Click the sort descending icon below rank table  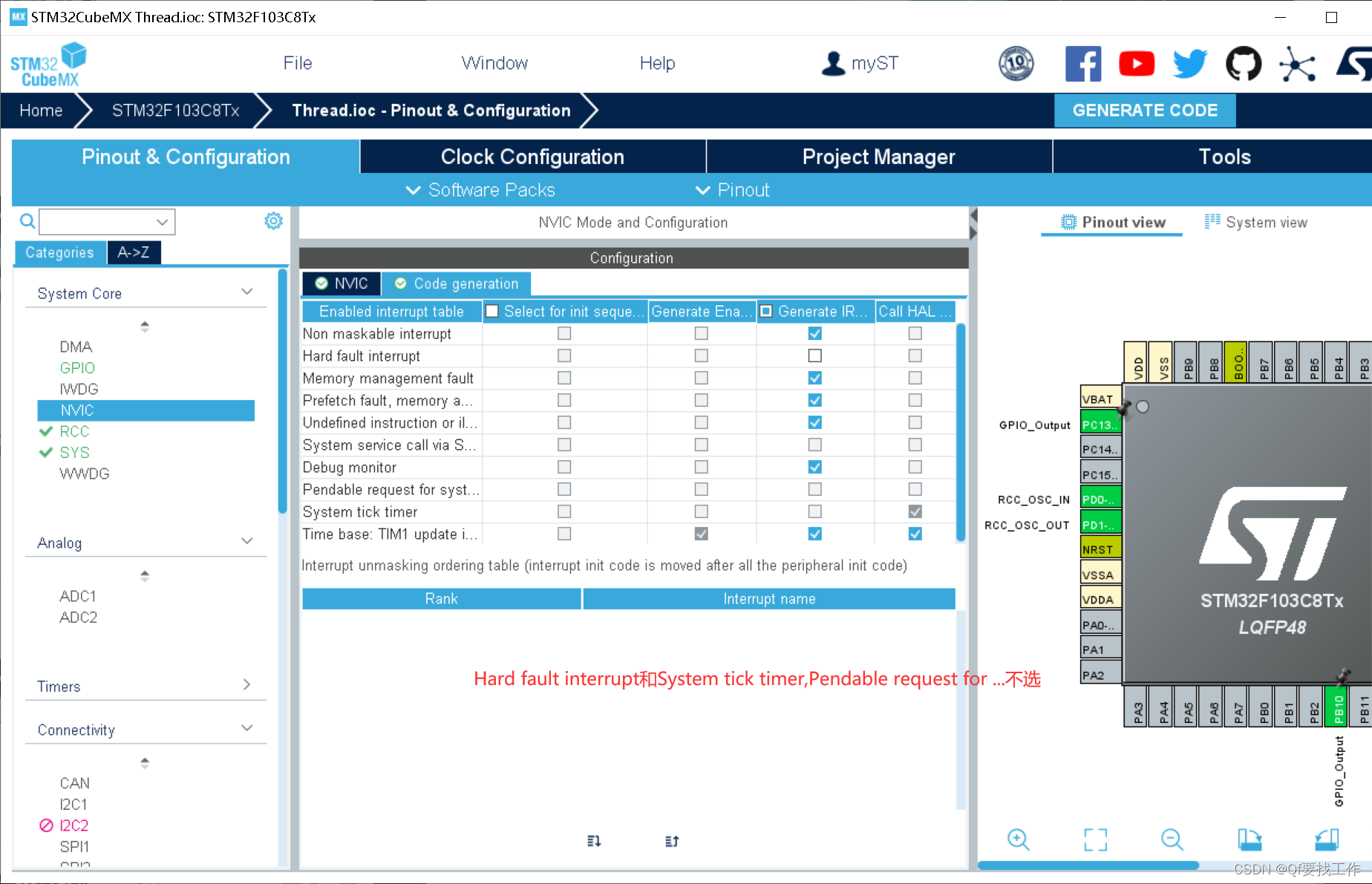(x=594, y=841)
